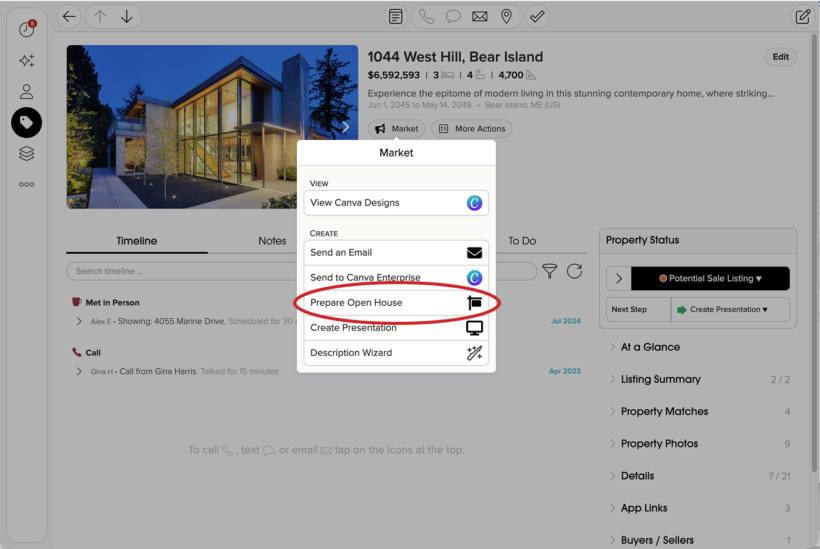Open the AI sparkle assistant icon
This screenshot has width=820, height=549.
pos(27,61)
